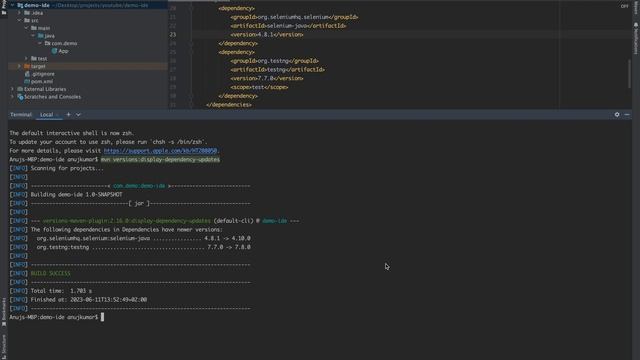The height and width of the screenshot is (360, 640).
Task: Click line number 23 in gutter
Action: click(173, 35)
